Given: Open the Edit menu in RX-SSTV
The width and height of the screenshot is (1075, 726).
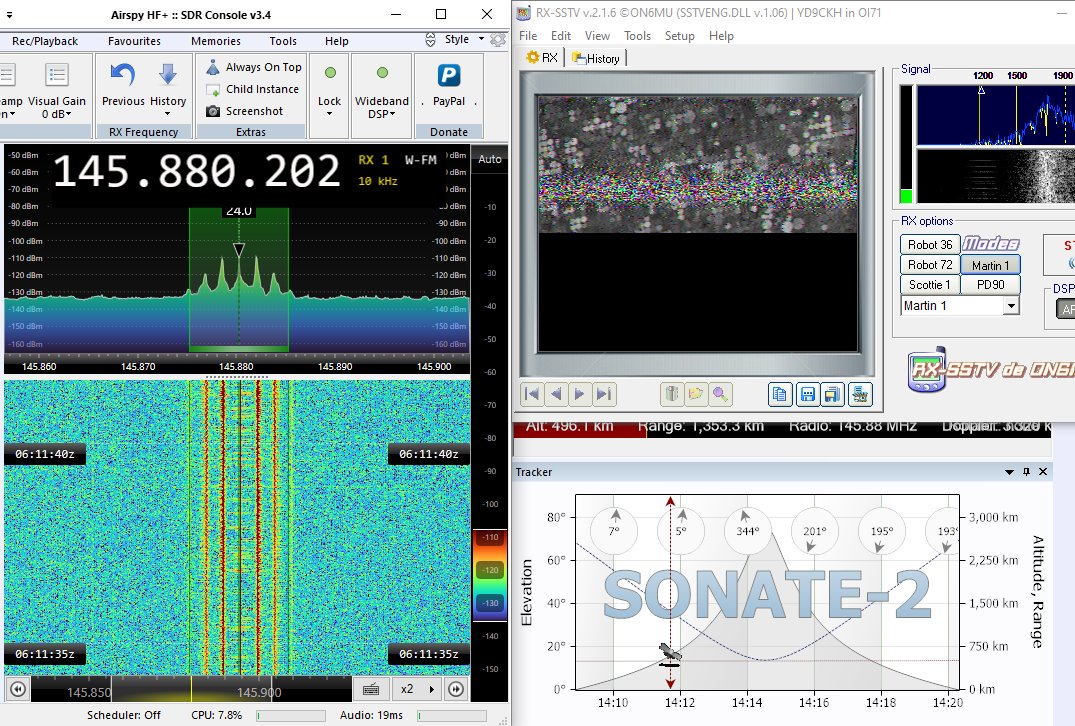Looking at the screenshot, I should click(x=561, y=36).
